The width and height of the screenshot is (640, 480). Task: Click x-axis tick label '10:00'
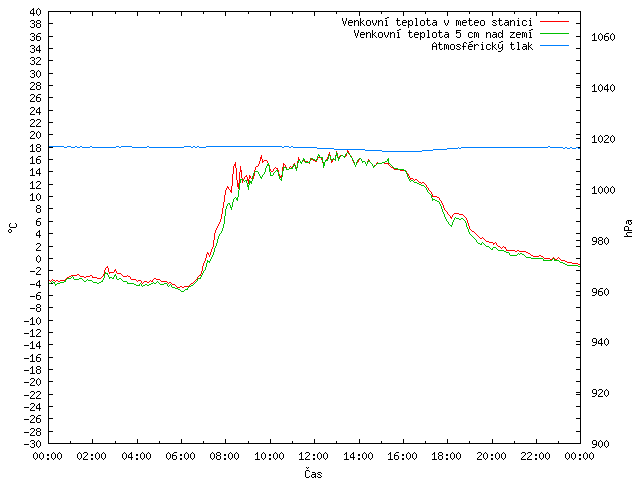tap(270, 456)
